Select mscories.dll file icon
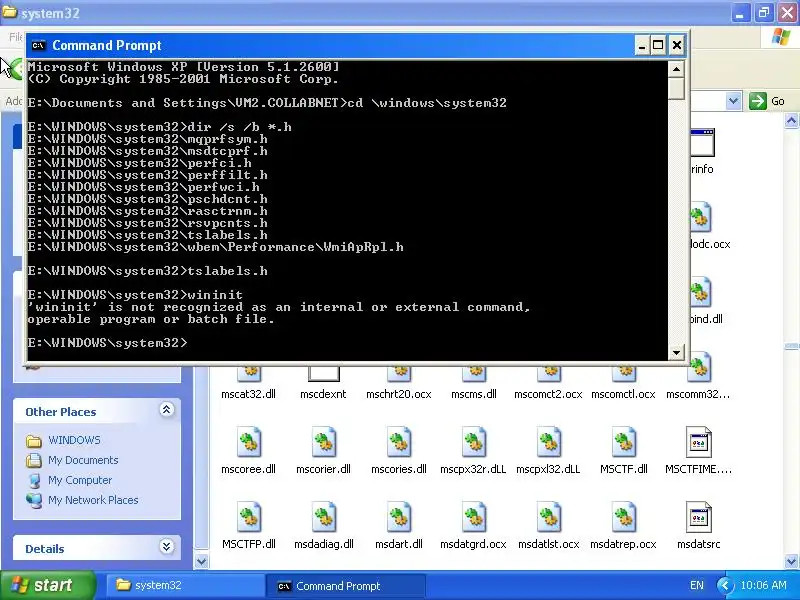Screen dimensions: 800x600 click(399, 442)
